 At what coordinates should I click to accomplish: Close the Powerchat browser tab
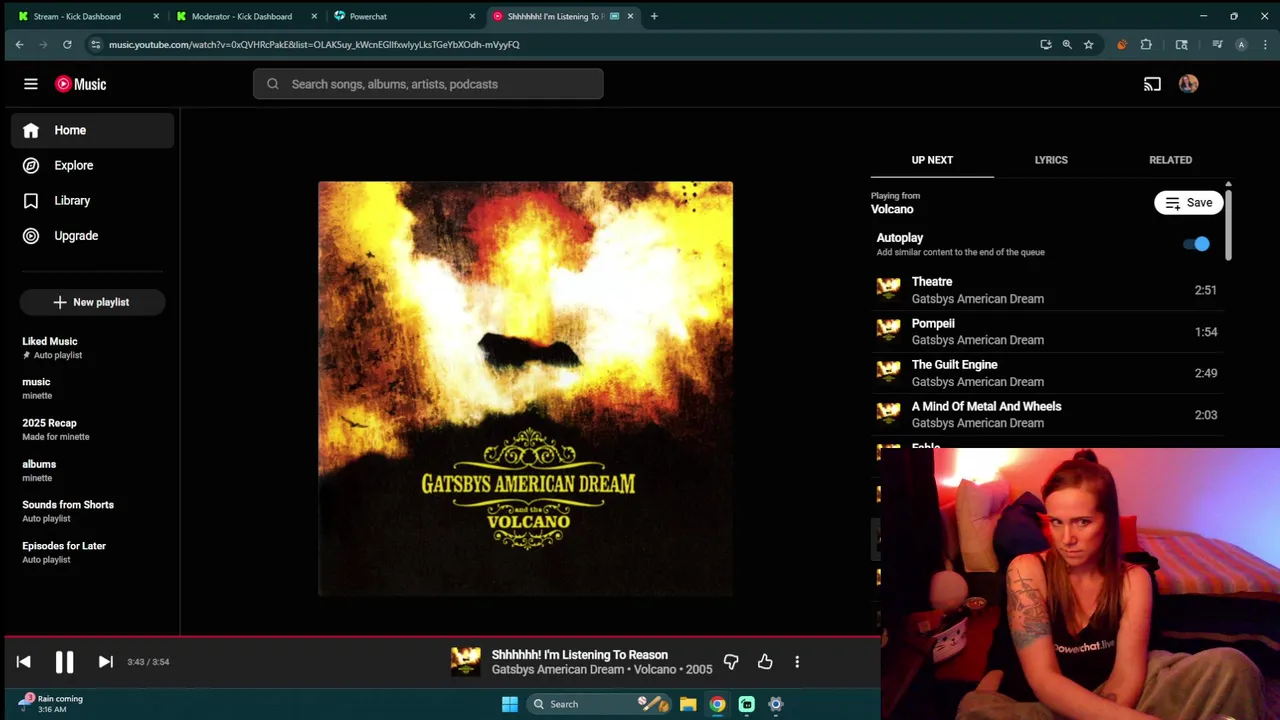click(472, 16)
